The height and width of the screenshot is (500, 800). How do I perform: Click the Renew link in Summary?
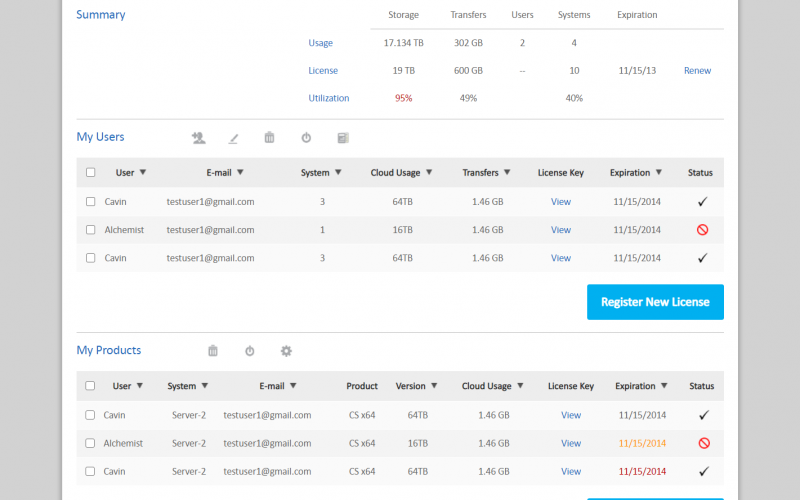coord(697,71)
